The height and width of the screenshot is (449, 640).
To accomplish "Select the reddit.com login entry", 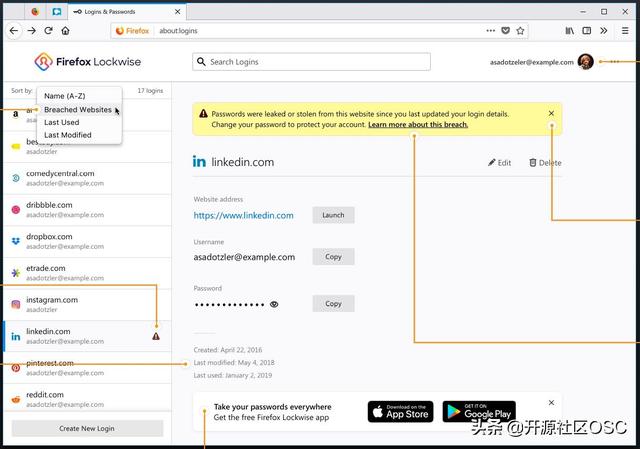I will (87, 399).
